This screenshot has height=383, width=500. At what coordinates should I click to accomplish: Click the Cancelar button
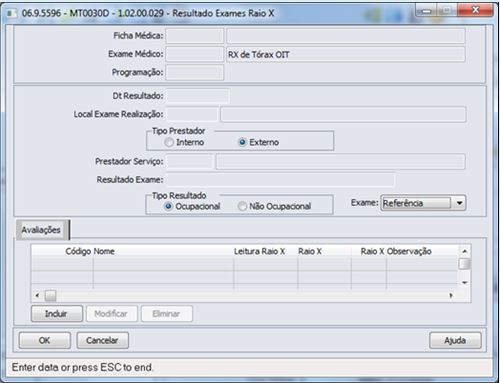[102, 340]
